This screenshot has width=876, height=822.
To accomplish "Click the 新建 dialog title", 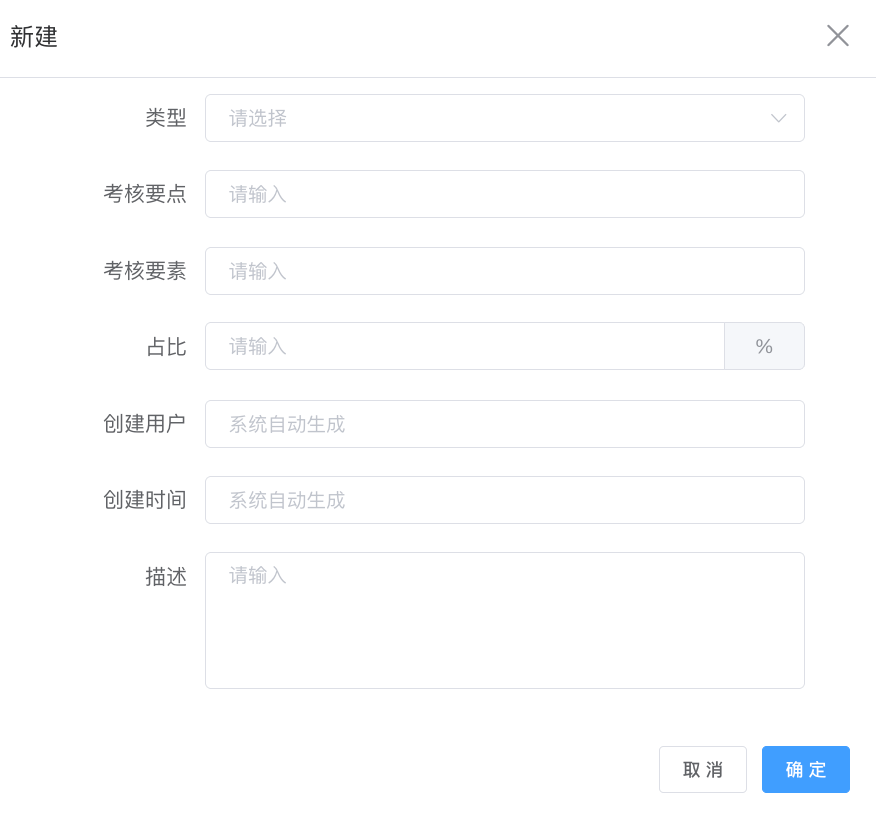I will (34, 37).
